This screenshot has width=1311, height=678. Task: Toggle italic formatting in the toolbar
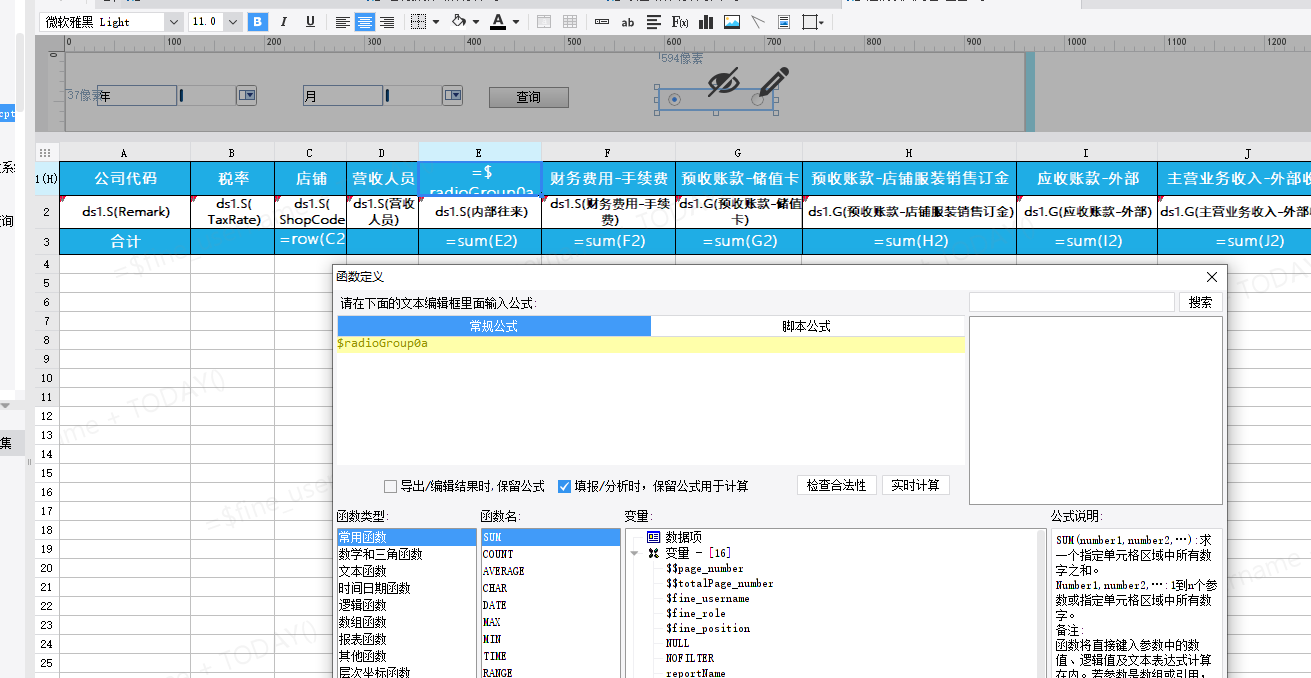[284, 22]
